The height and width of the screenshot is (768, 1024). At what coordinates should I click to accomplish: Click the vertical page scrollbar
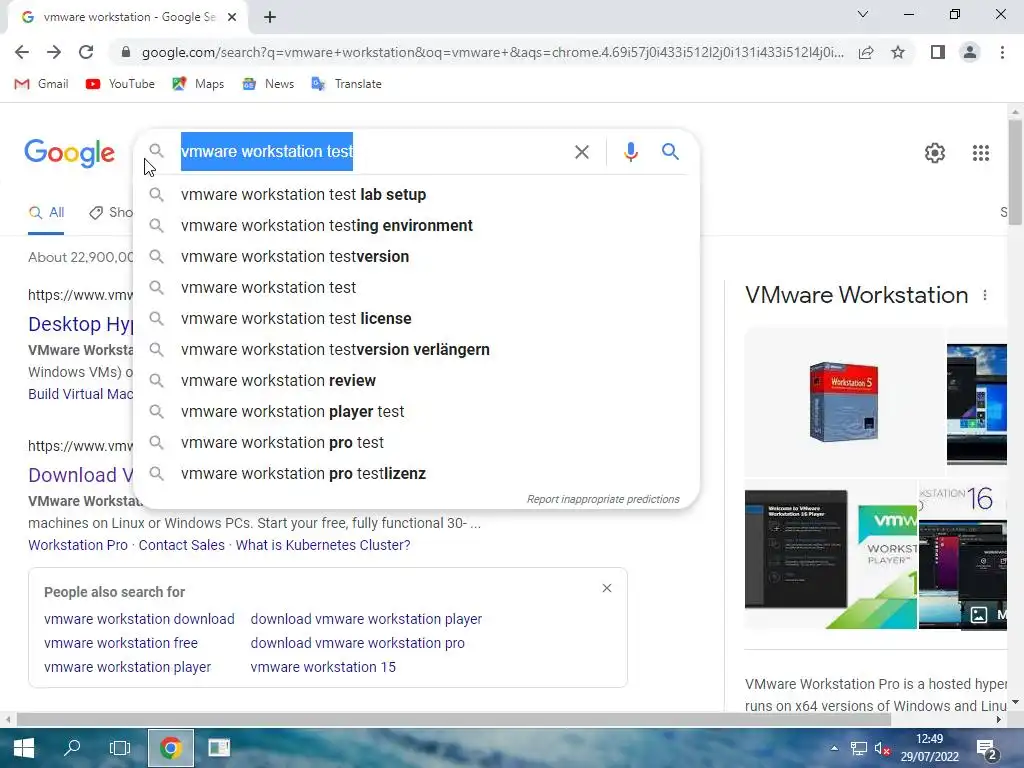1015,172
